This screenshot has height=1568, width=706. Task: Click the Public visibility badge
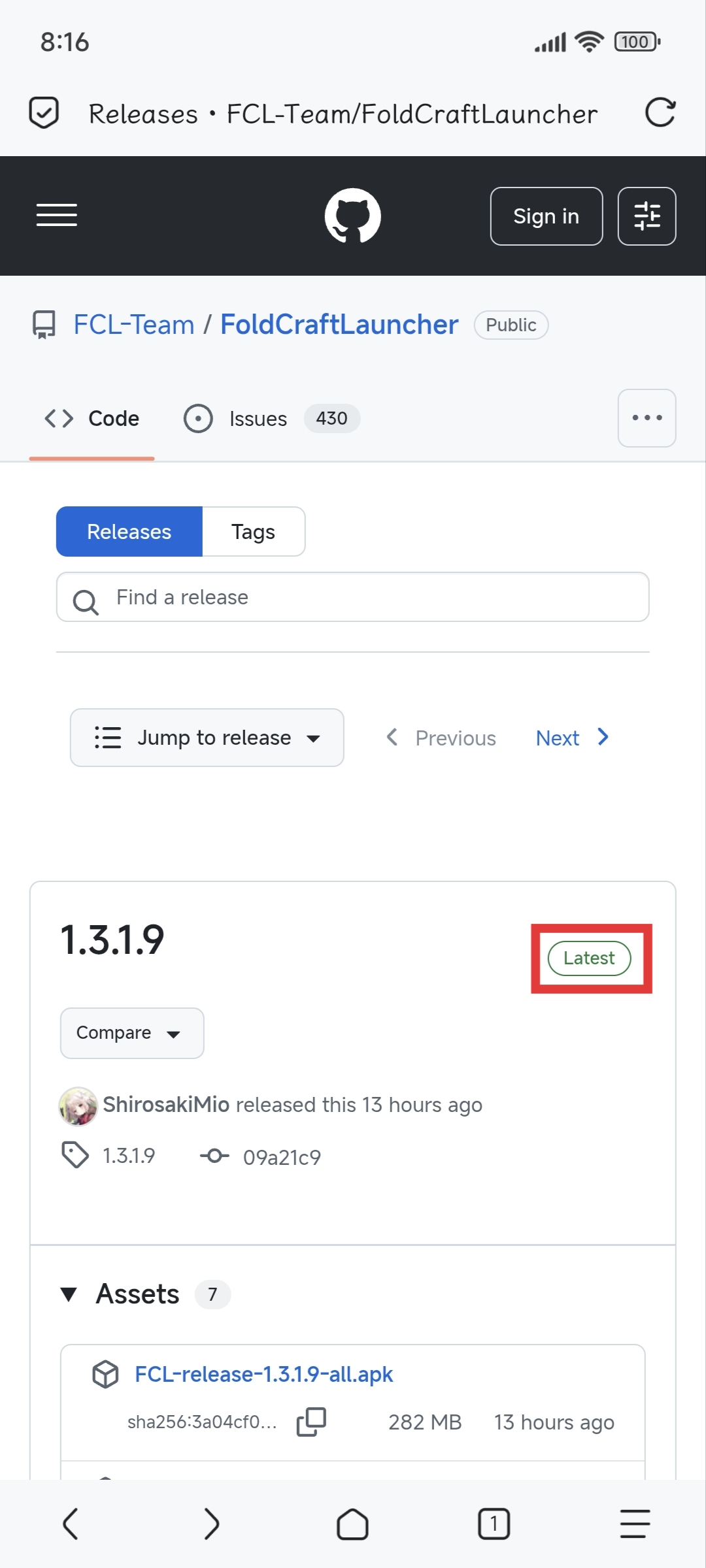point(511,325)
